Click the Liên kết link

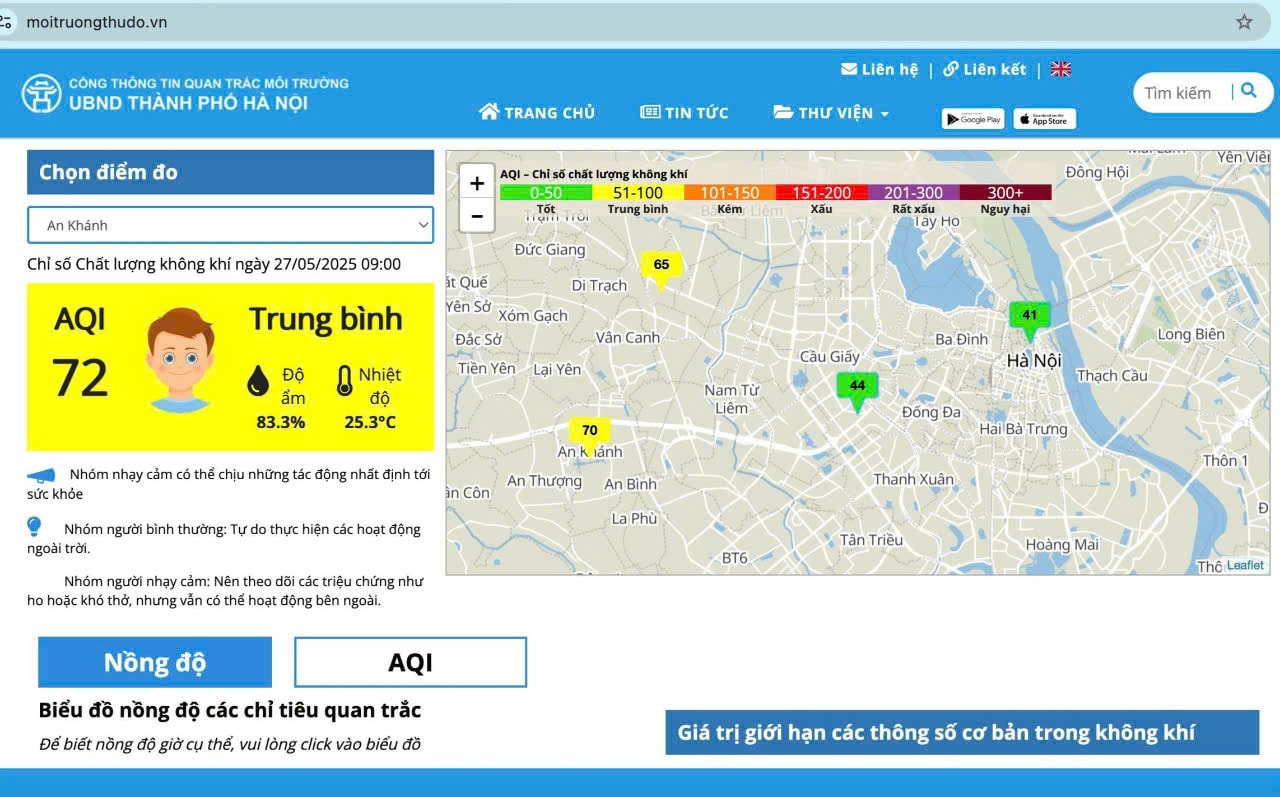tap(984, 69)
